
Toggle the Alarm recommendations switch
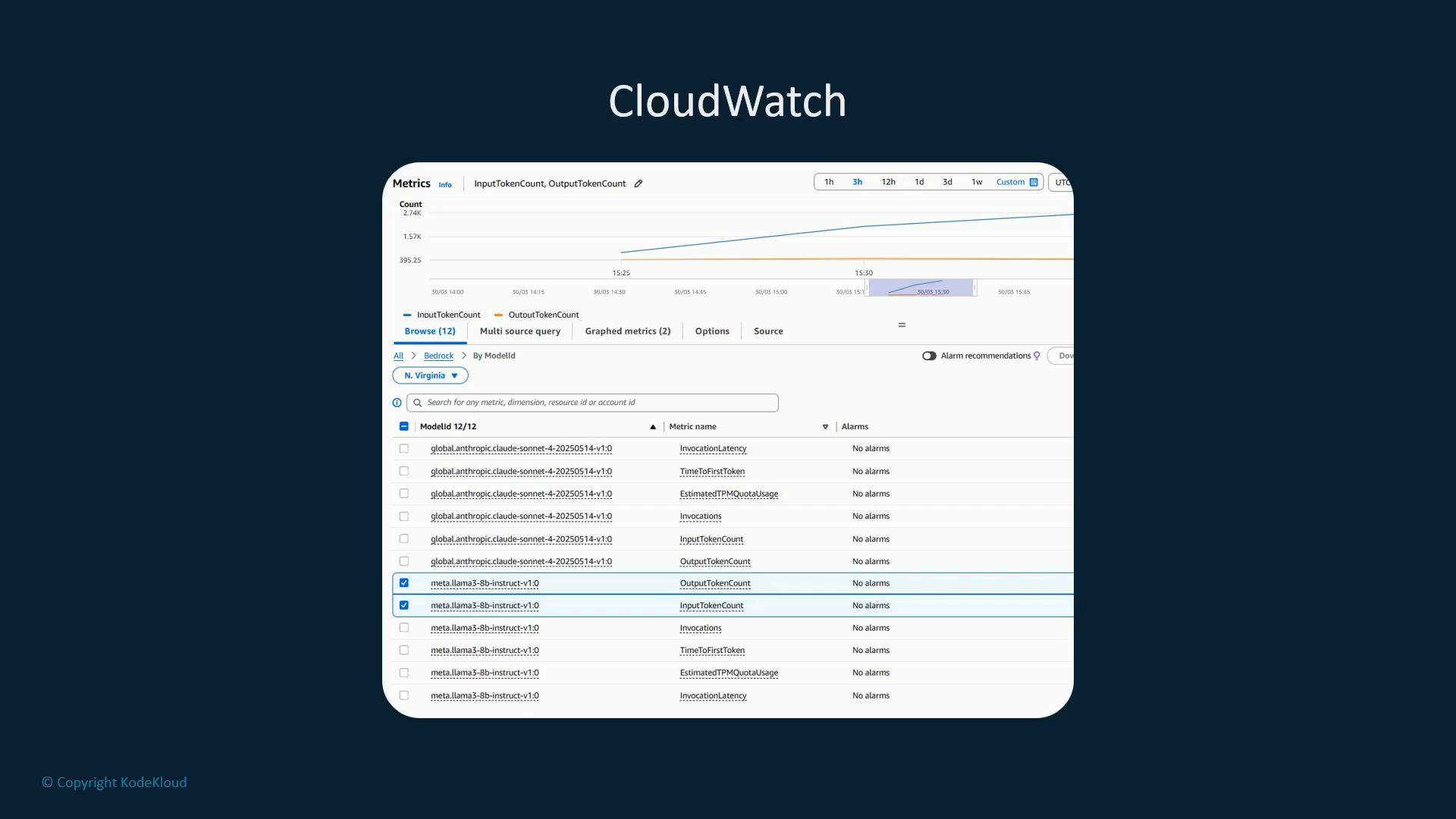coord(929,356)
